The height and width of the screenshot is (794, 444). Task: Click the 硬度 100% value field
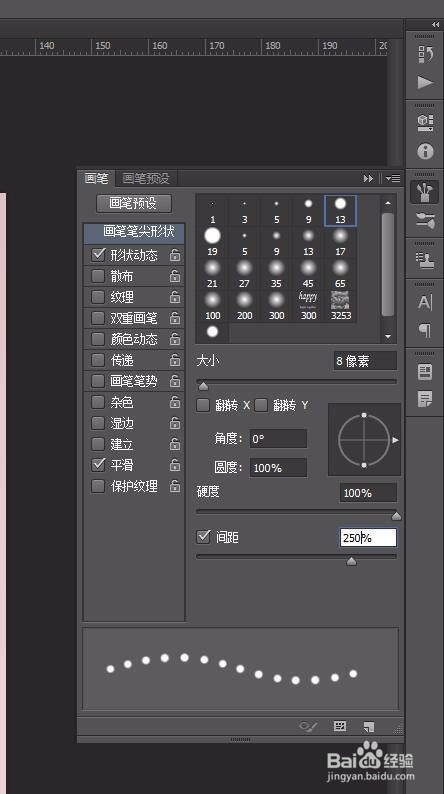(368, 493)
